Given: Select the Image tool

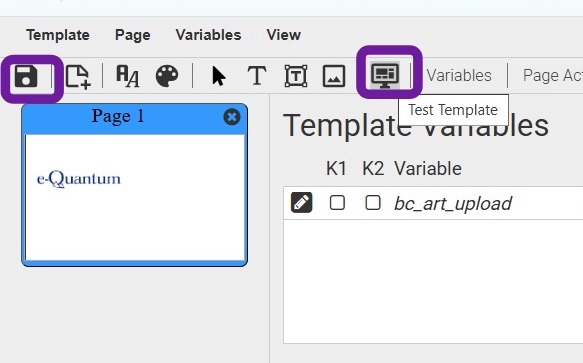Looking at the screenshot, I should (334, 76).
